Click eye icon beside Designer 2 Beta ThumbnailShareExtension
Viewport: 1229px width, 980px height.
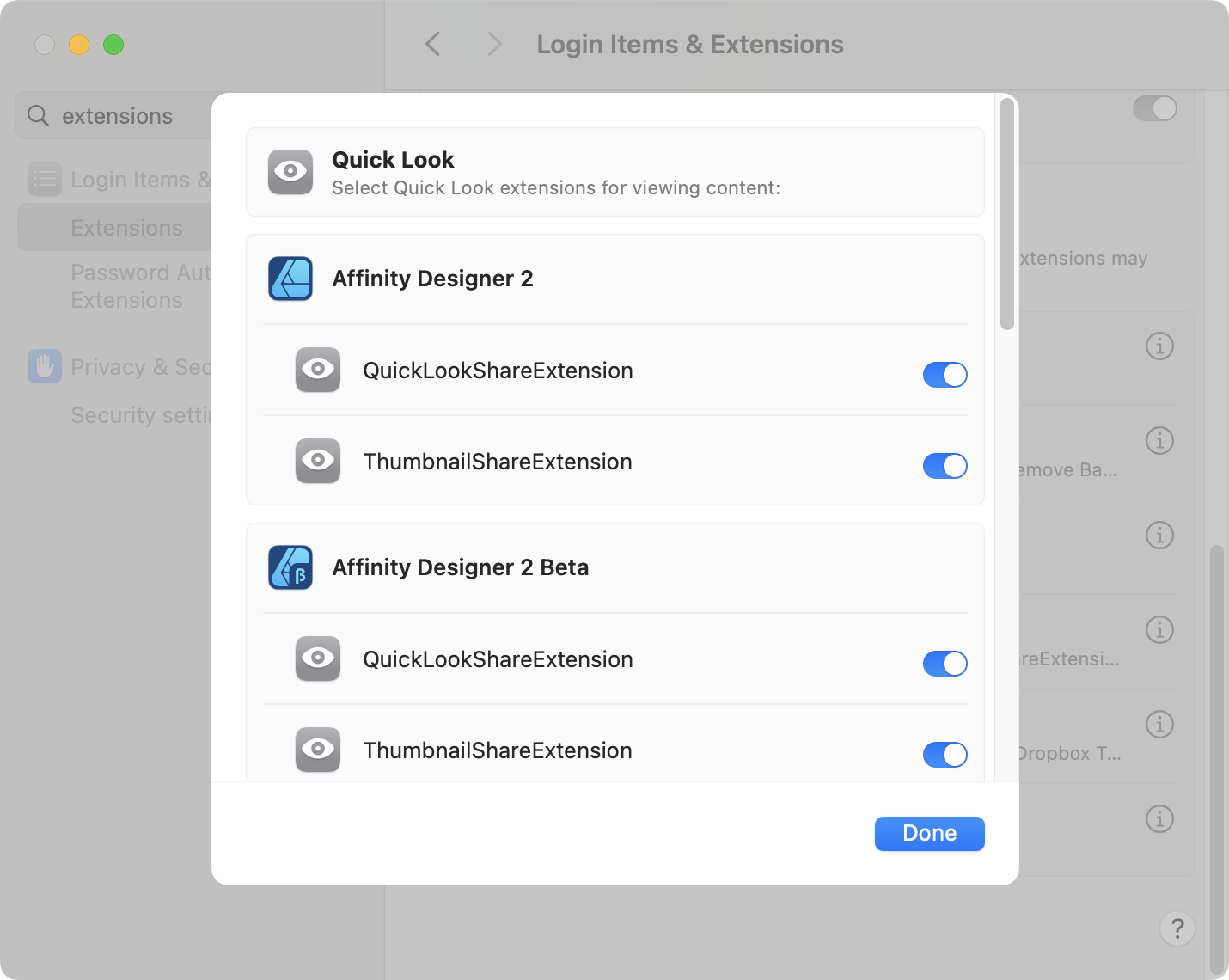click(318, 750)
